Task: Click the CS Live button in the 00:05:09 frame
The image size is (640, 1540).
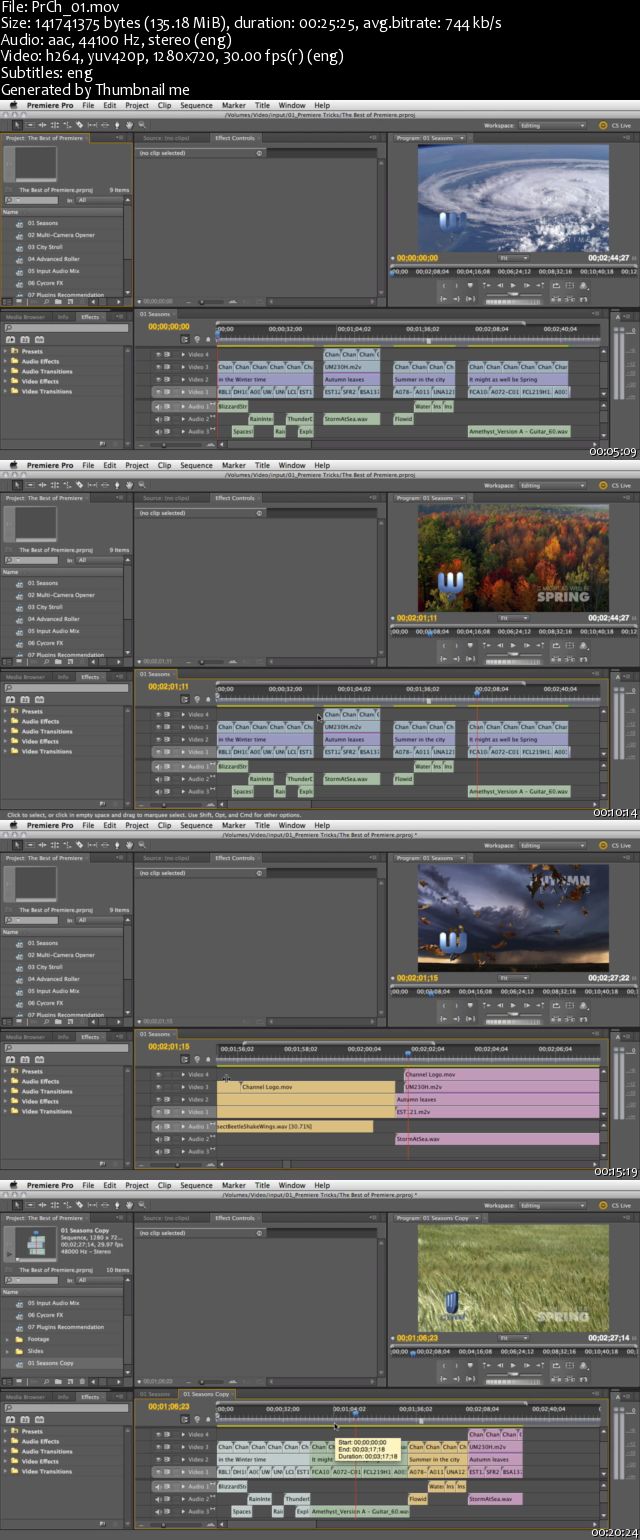Action: click(616, 126)
